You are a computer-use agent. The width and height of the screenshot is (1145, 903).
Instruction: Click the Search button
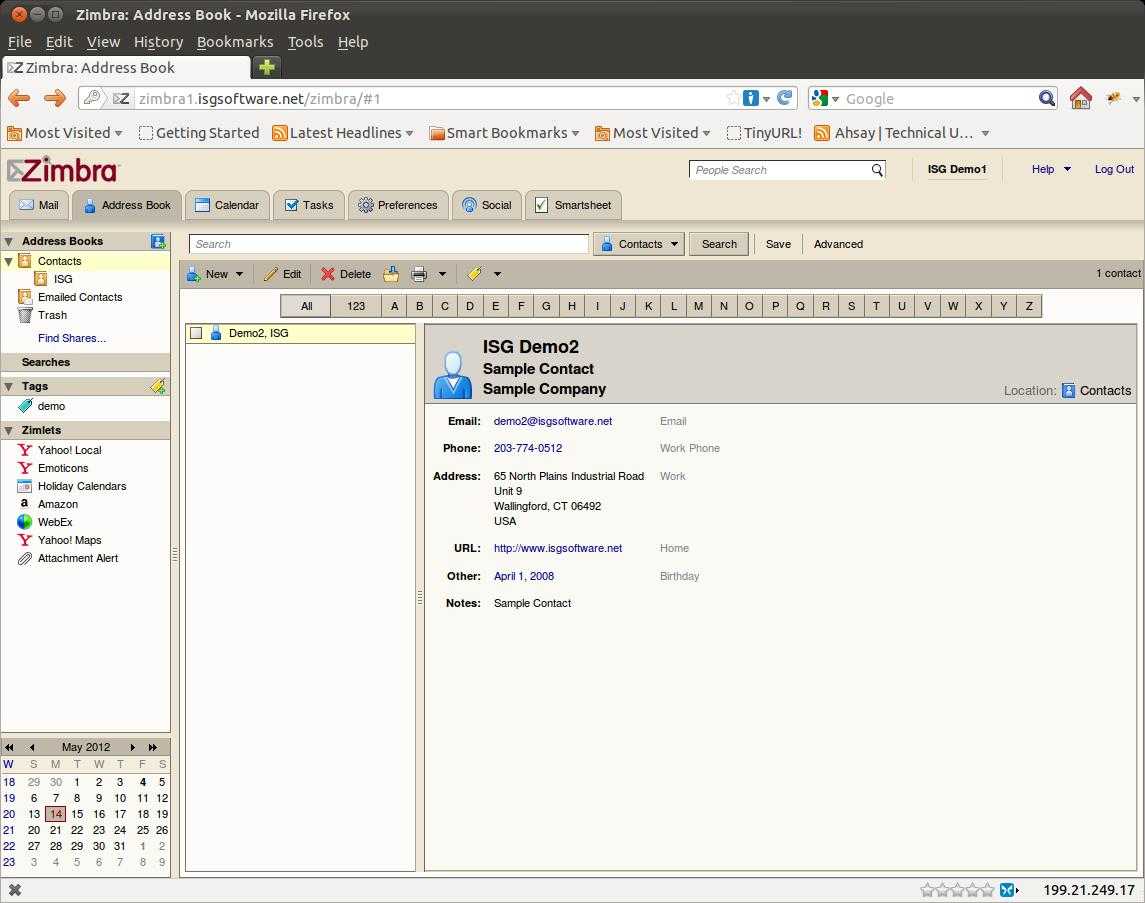719,245
